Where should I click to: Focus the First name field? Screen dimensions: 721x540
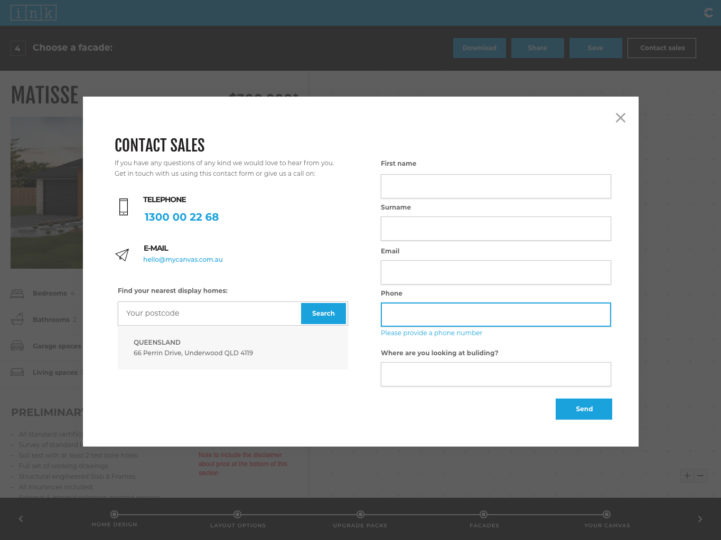(x=495, y=186)
